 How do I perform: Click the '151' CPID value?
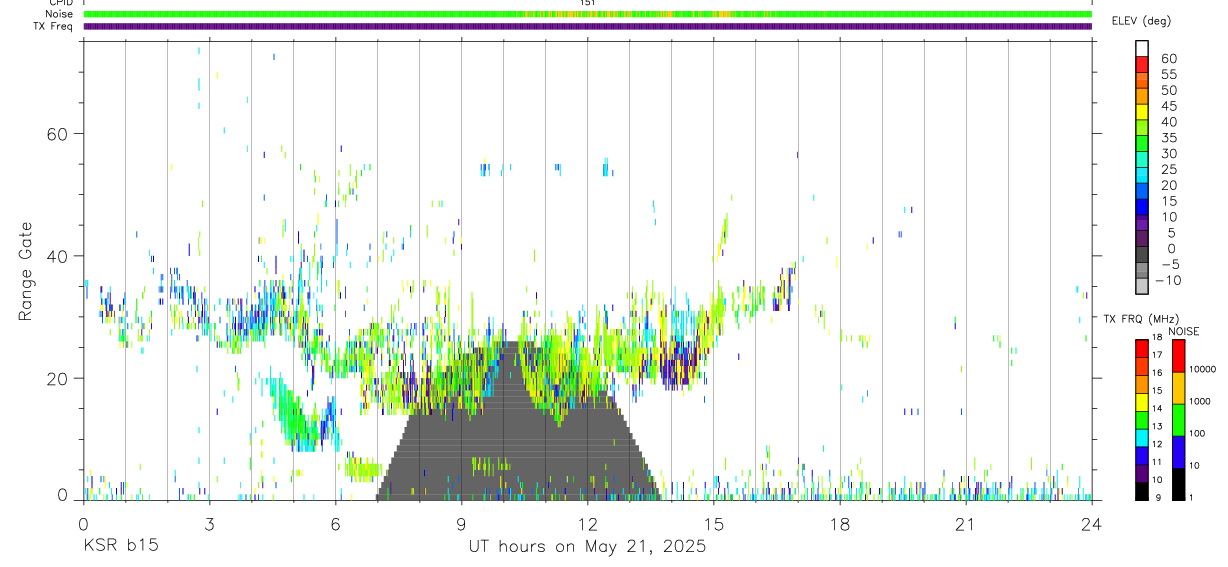click(588, 3)
